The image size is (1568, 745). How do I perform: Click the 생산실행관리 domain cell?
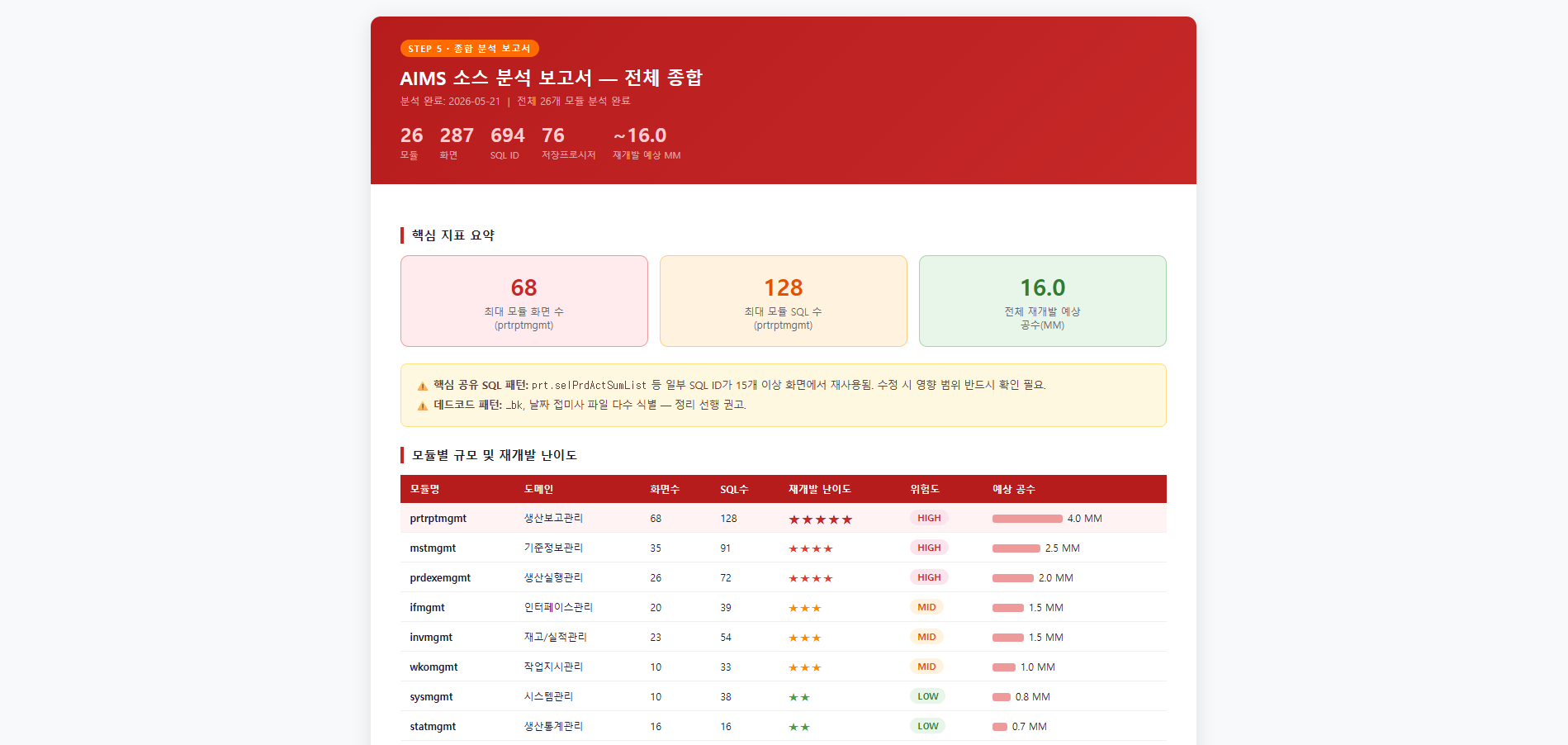553,578
